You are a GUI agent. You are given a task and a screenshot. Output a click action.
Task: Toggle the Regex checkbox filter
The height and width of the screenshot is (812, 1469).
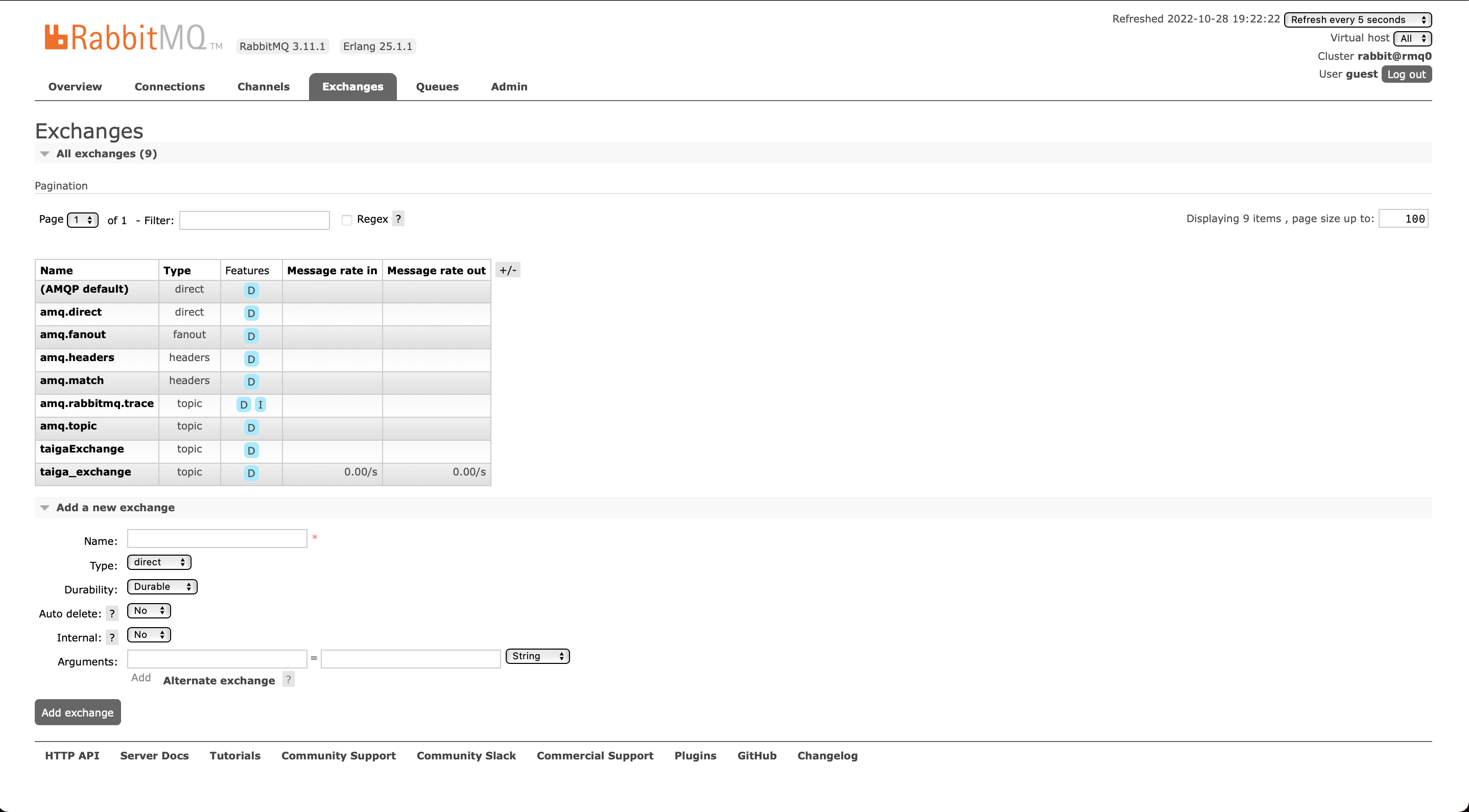(347, 220)
